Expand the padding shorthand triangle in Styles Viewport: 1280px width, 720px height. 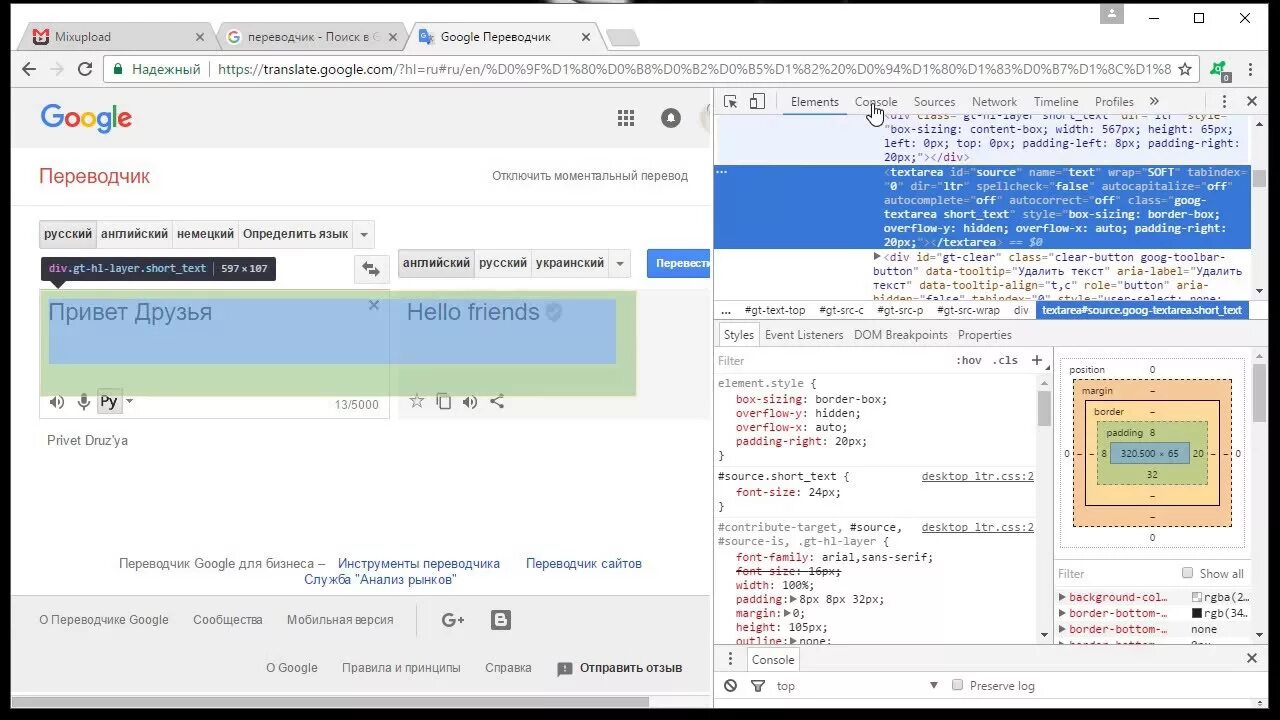(x=795, y=599)
